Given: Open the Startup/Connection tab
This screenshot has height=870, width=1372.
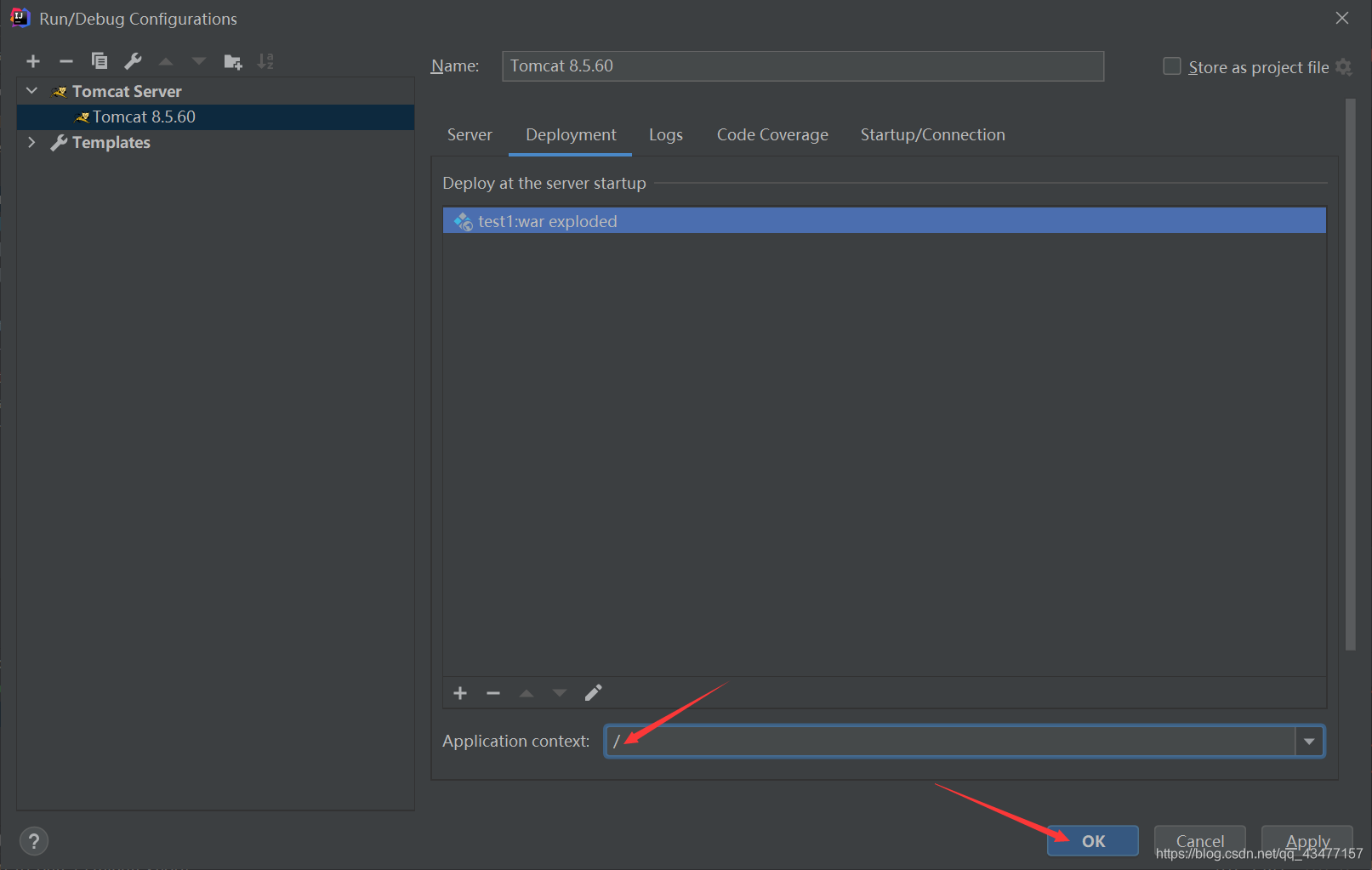Looking at the screenshot, I should [932, 134].
